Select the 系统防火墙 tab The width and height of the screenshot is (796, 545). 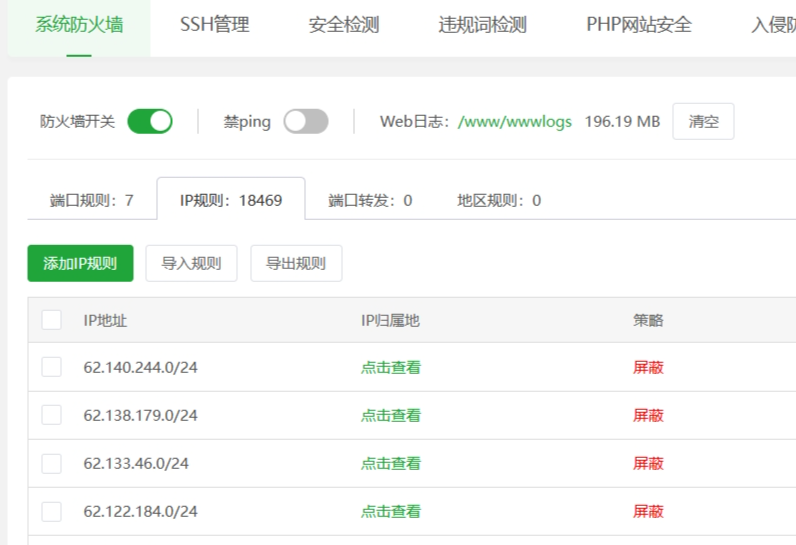(79, 25)
